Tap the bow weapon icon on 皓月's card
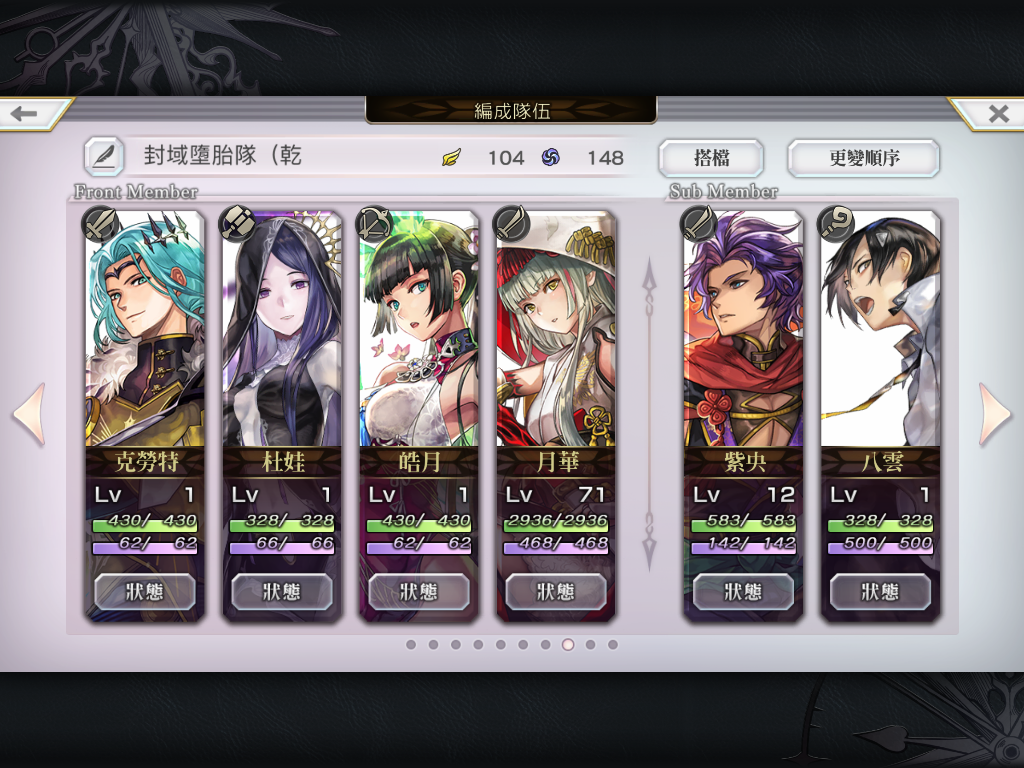 (x=374, y=223)
